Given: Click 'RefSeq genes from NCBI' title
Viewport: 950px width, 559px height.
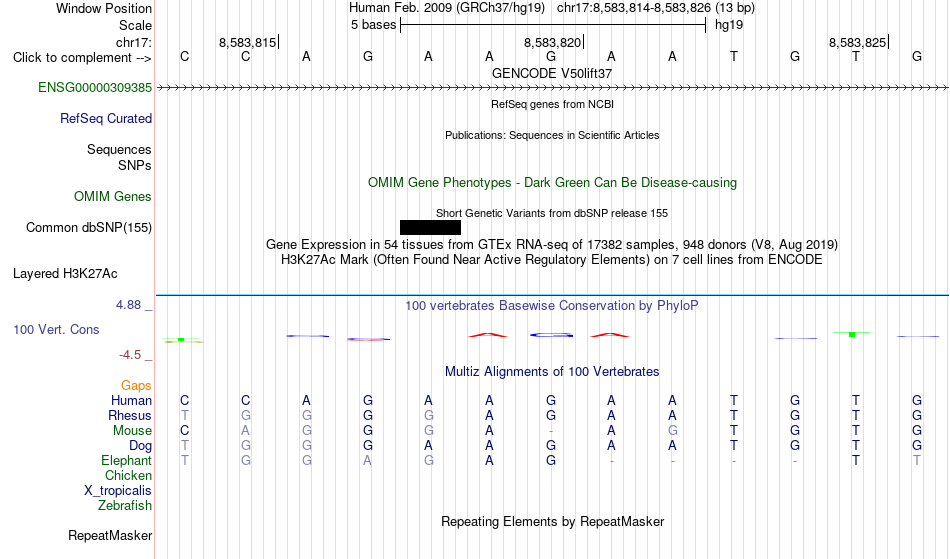Looking at the screenshot, I should pos(552,104).
